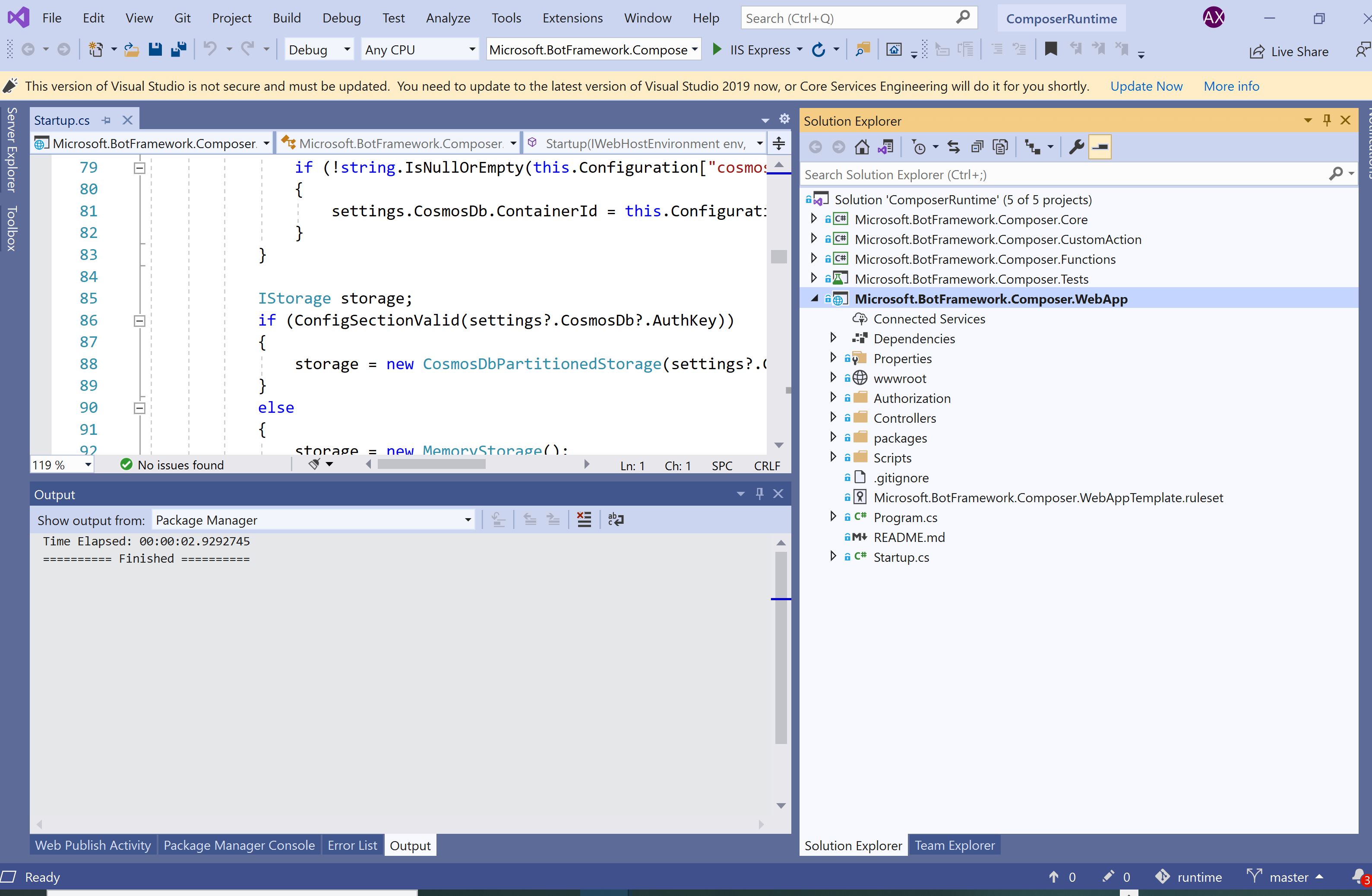Click the feedback icon at top right

tap(1363, 50)
